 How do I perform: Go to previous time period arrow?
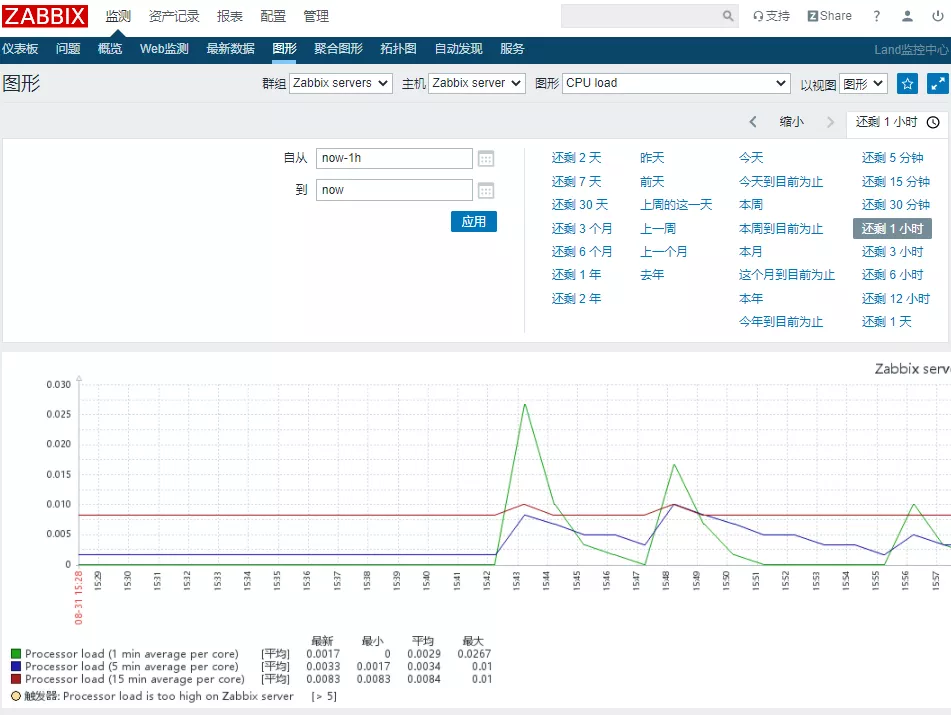[753, 122]
